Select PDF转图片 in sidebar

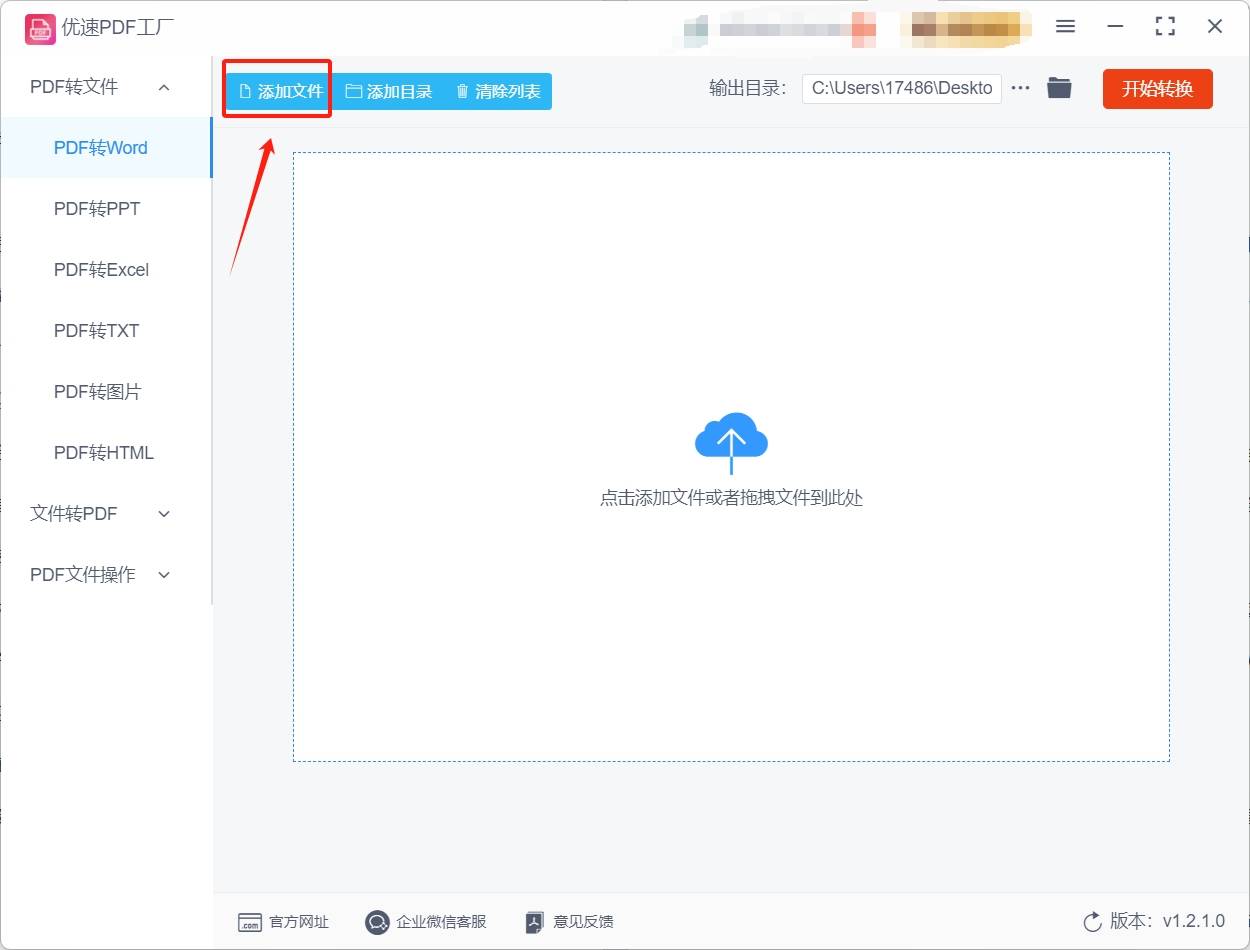pos(105,392)
